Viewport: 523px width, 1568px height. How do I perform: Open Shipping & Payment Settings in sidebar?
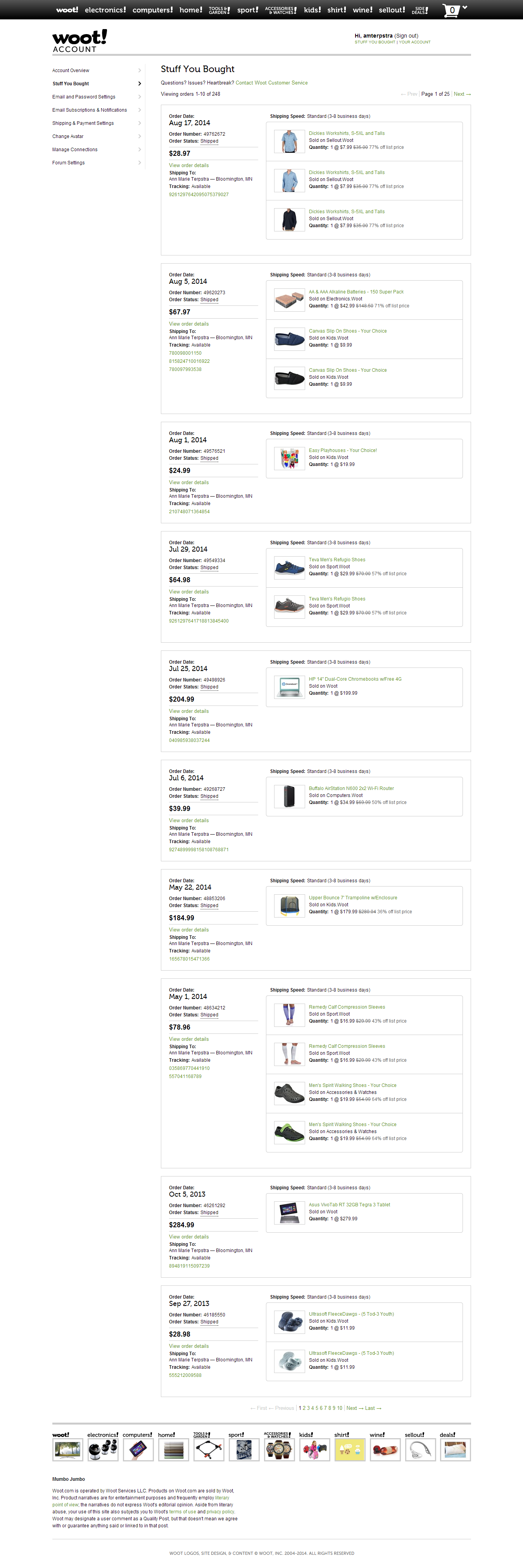[x=83, y=123]
